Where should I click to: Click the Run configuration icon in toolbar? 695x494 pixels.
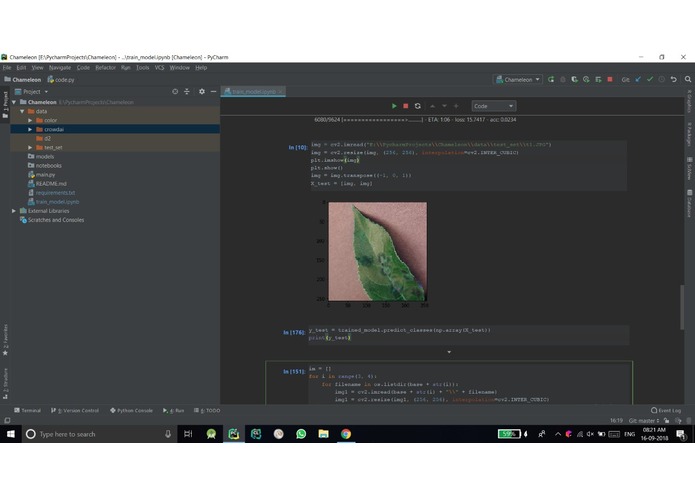pyautogui.click(x=551, y=79)
